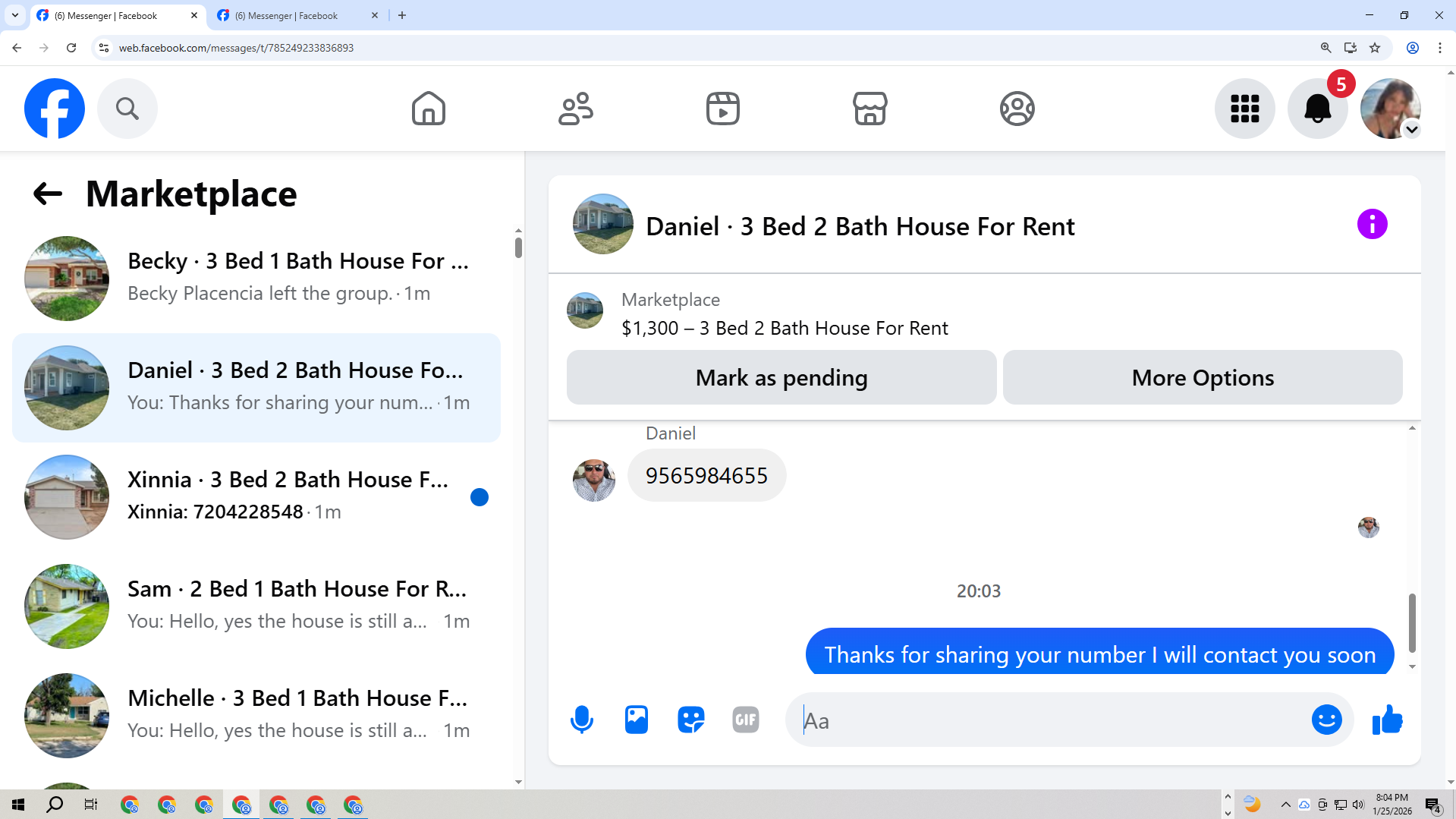Click More Options button
The image size is (1456, 819).
(x=1203, y=377)
